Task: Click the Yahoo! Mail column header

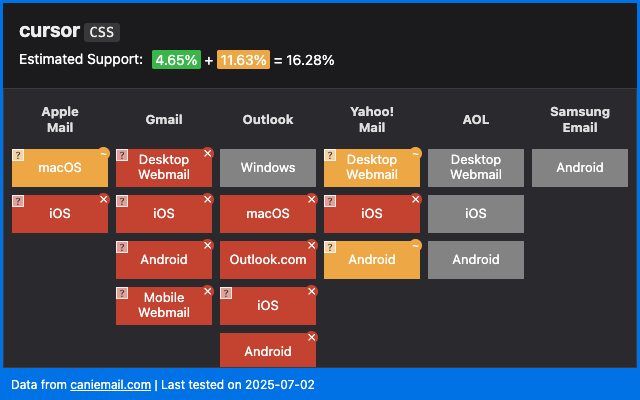Action: (372, 120)
